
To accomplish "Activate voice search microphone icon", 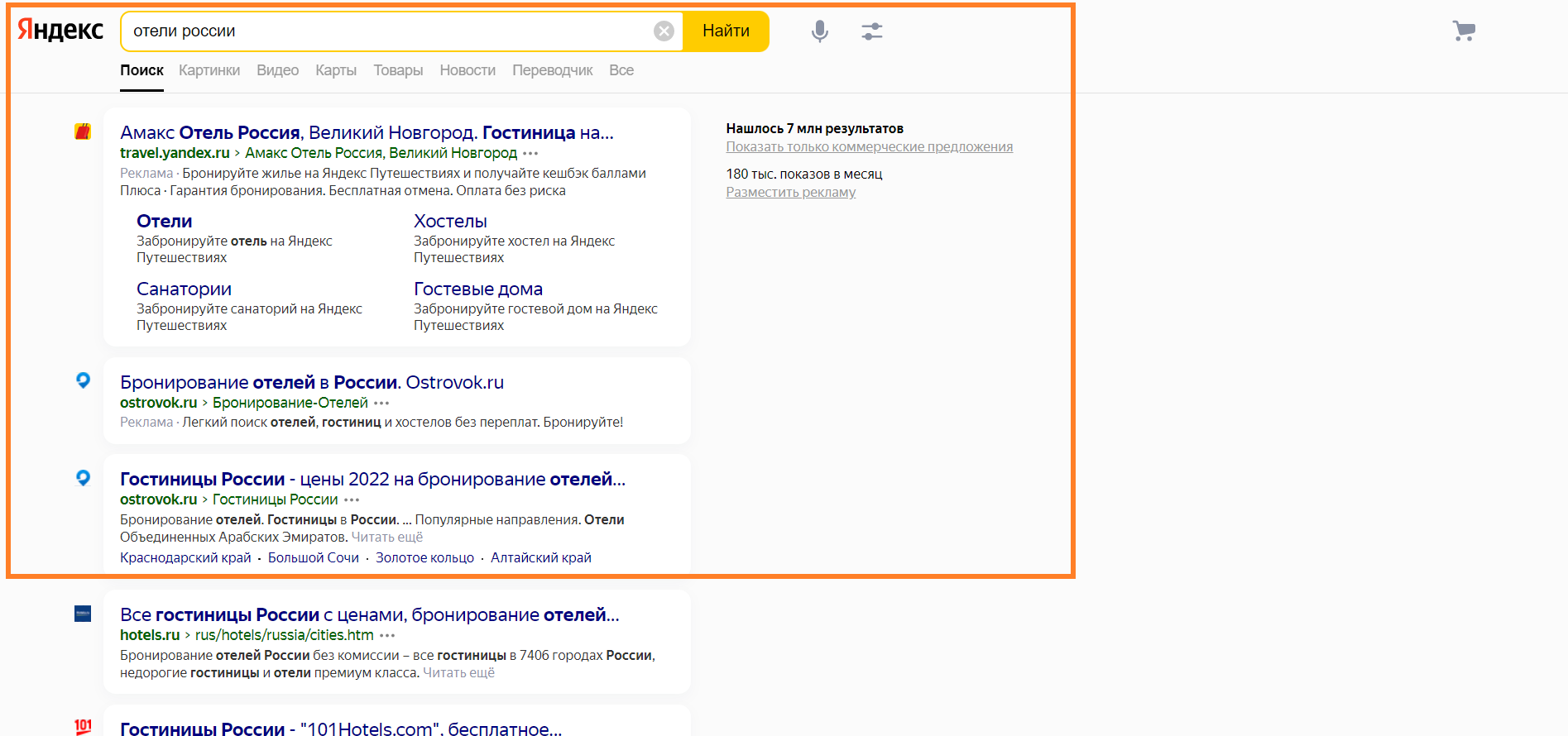I will (819, 31).
